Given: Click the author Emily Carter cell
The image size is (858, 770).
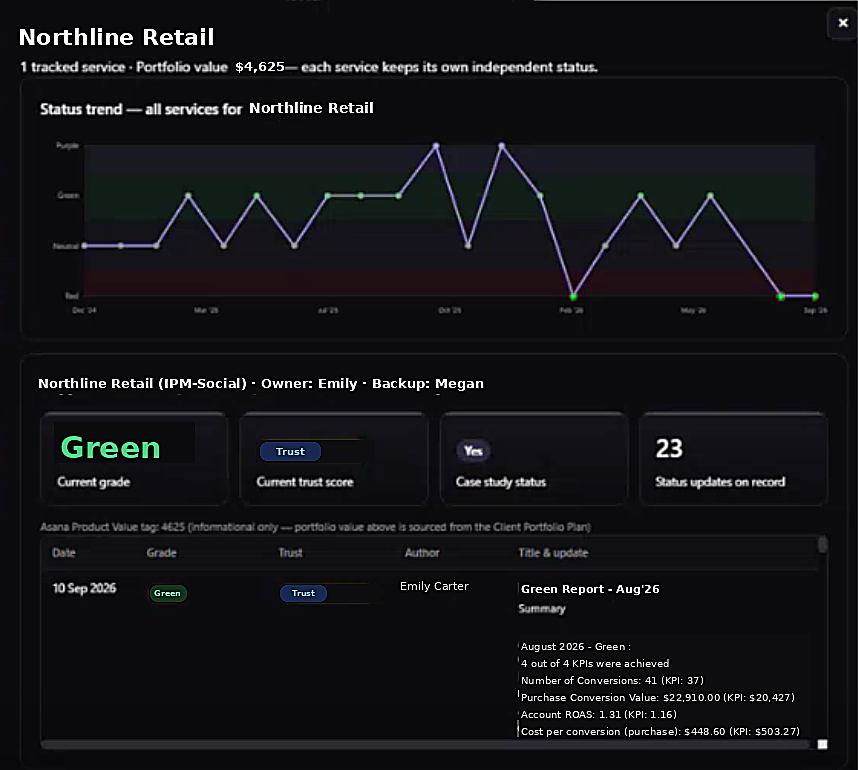Looking at the screenshot, I should (434, 586).
